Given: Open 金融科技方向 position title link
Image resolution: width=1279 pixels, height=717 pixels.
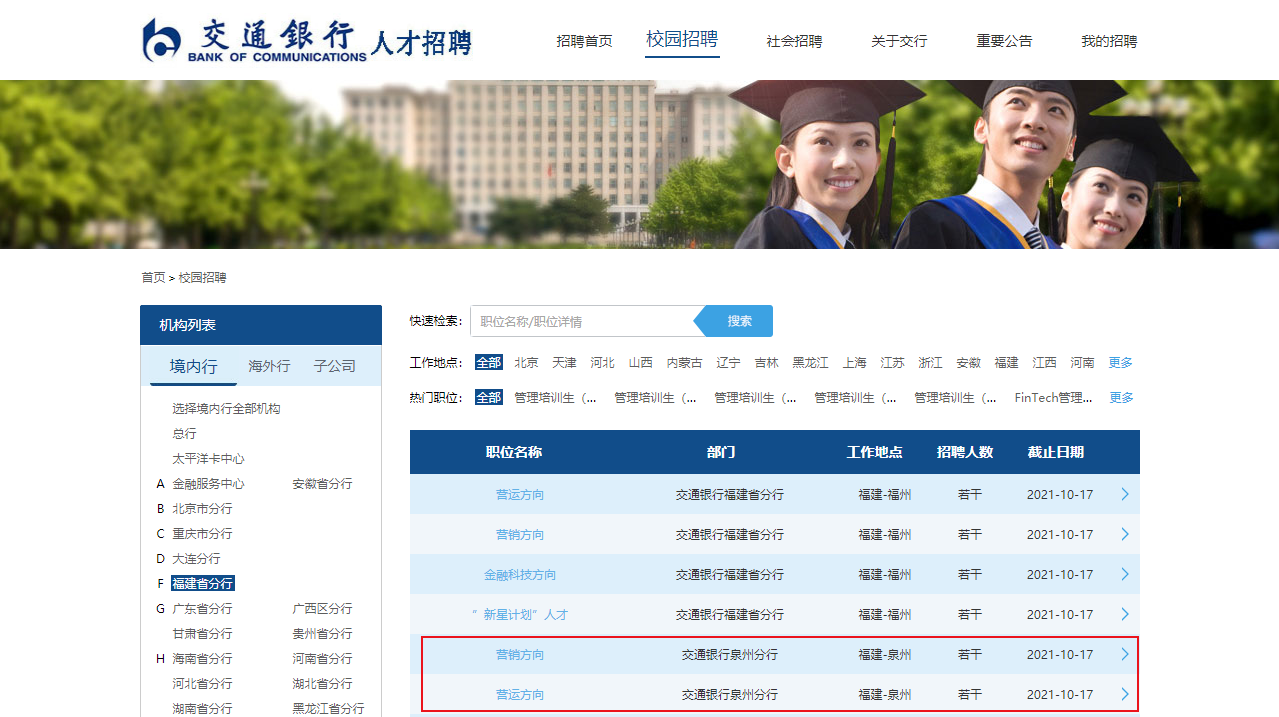Looking at the screenshot, I should [x=520, y=574].
